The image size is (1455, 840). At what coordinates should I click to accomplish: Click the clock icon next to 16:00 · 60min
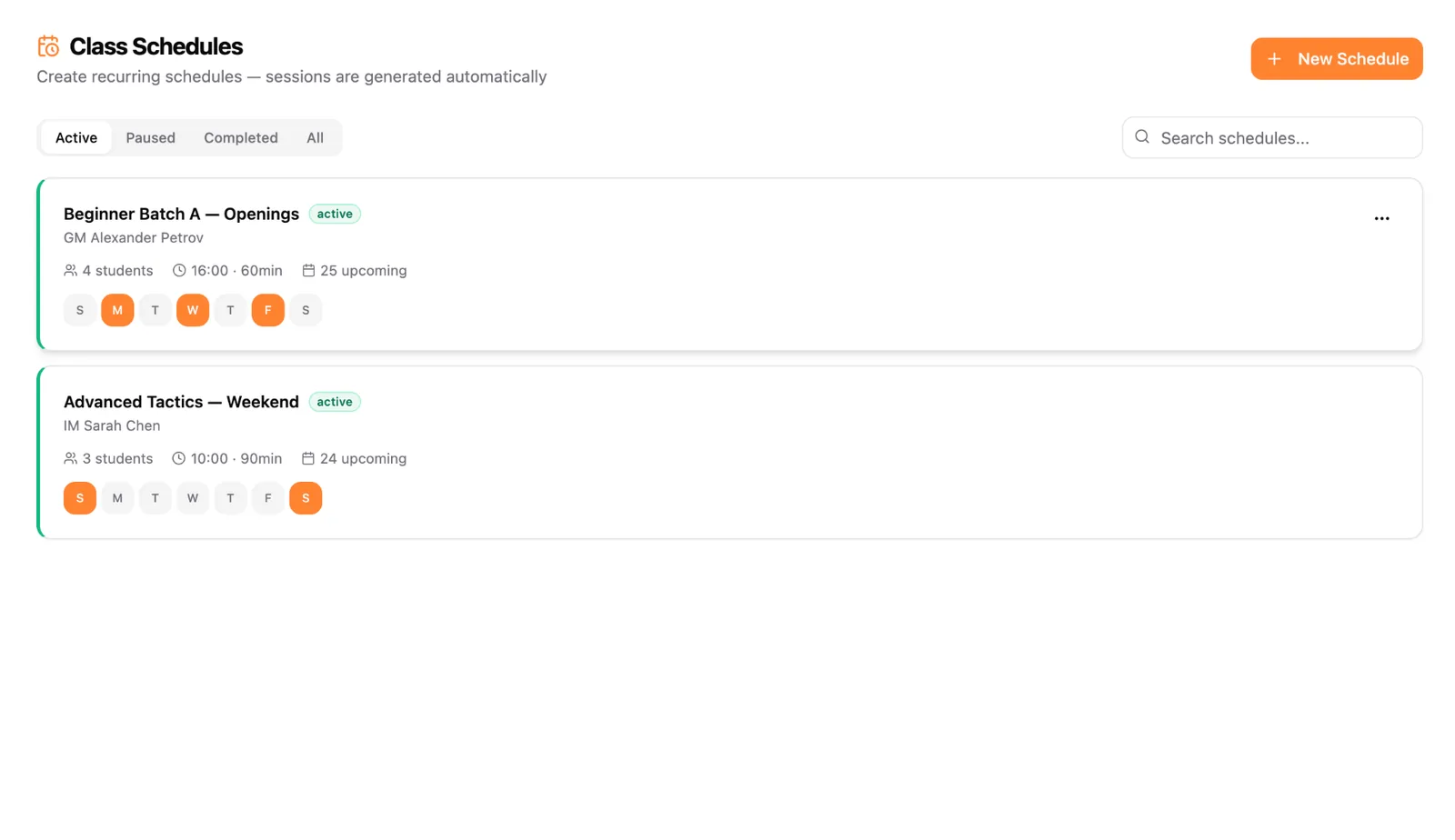pos(179,271)
